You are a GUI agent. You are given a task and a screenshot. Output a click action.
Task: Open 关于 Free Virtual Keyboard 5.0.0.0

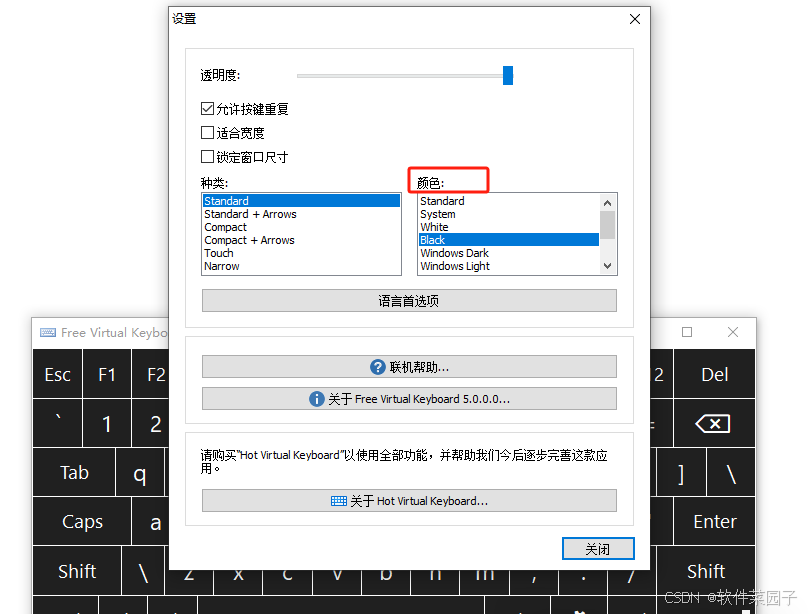409,399
